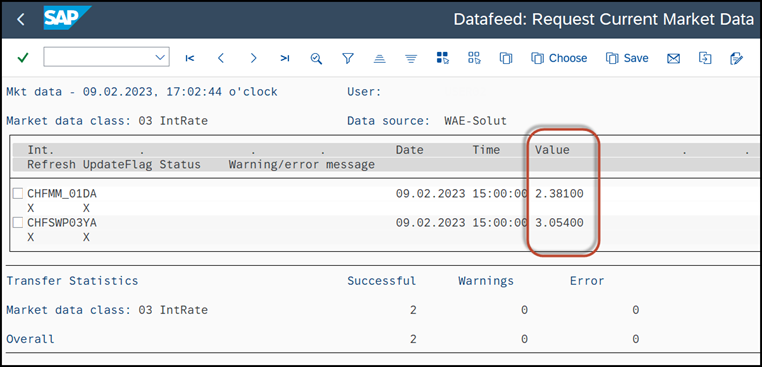Jump to first page icon
This screenshot has width=762, height=367.
coord(190,58)
